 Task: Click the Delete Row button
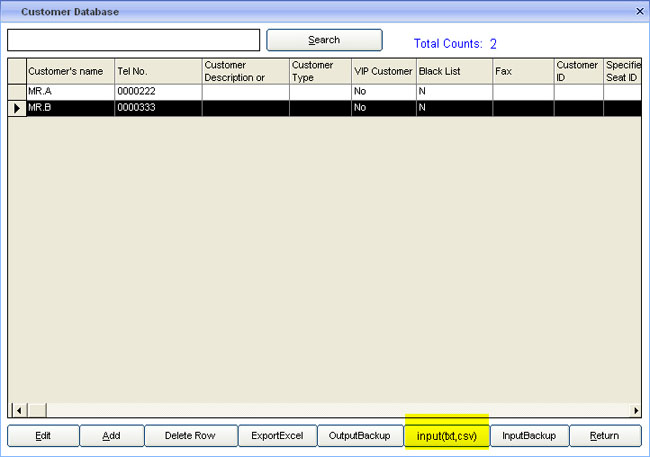coord(192,436)
